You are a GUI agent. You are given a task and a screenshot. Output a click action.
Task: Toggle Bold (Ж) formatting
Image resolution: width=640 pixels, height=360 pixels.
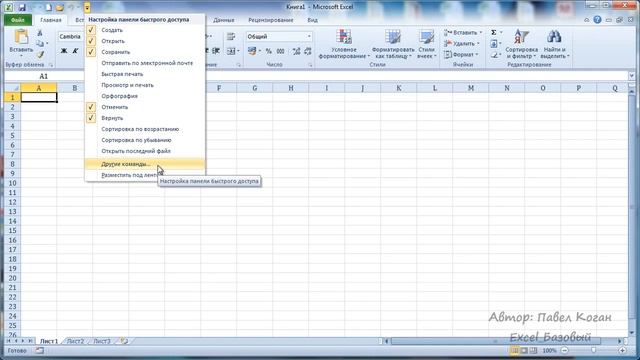click(x=64, y=51)
